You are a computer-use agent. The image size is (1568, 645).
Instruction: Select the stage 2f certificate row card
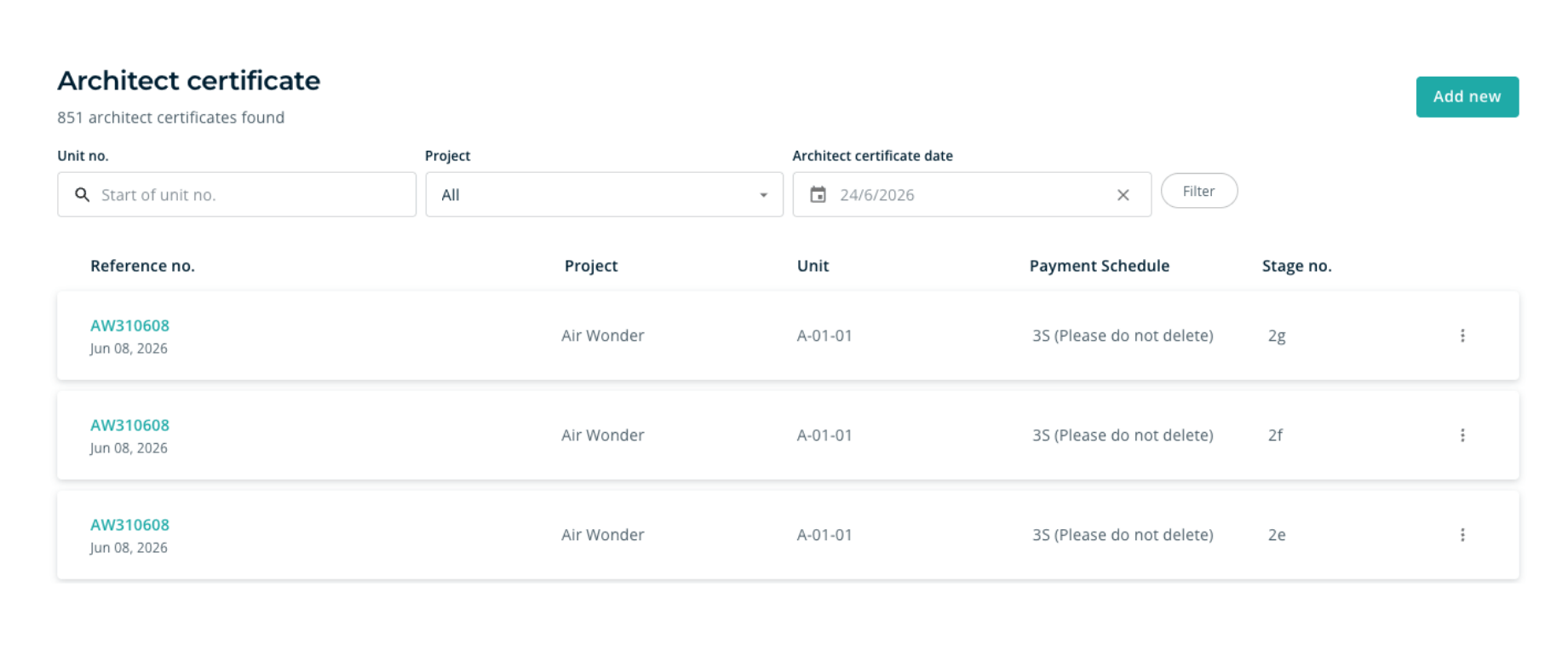(x=788, y=435)
